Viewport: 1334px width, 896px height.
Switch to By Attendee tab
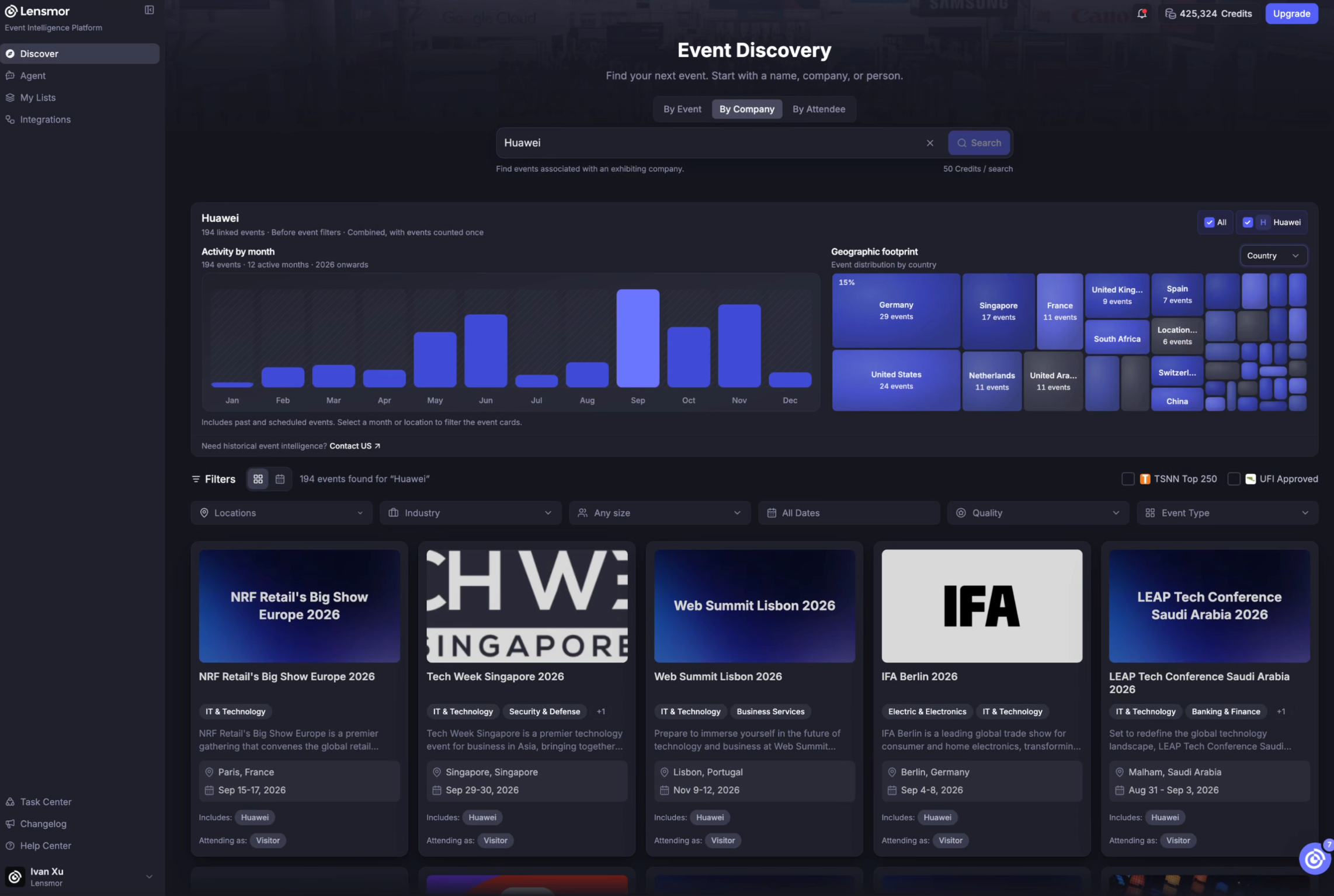click(x=818, y=109)
